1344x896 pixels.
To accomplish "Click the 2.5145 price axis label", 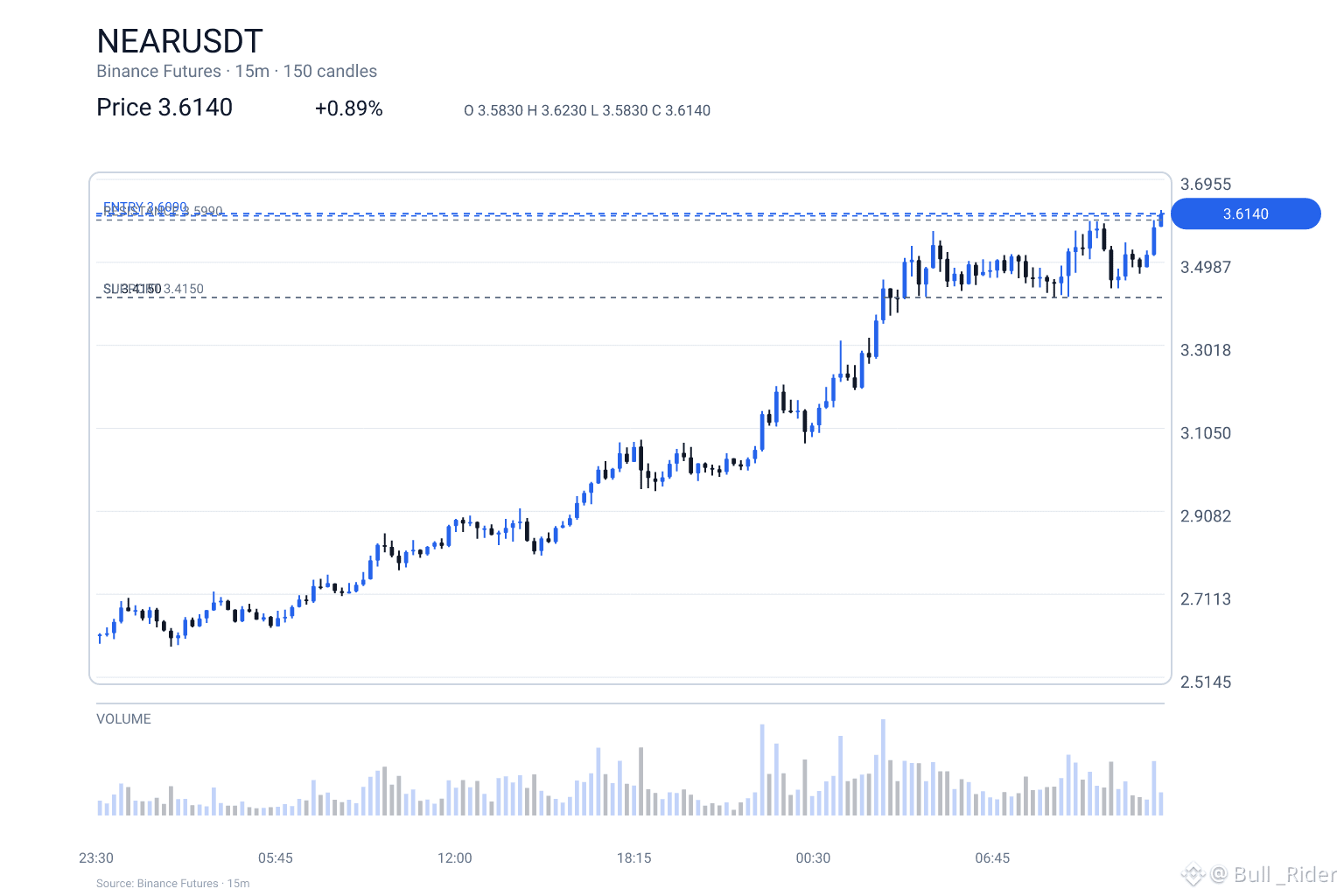I will pyautogui.click(x=1206, y=682).
